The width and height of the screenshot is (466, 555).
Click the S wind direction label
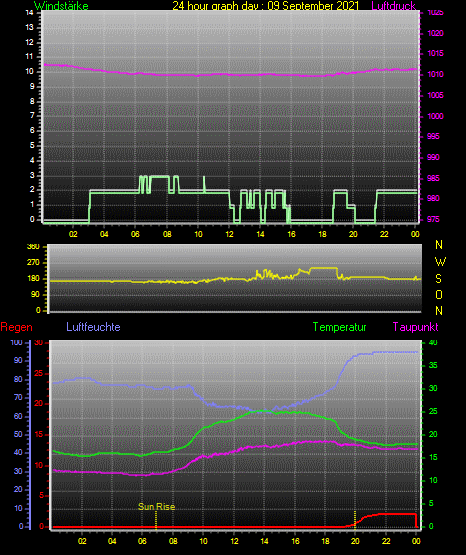click(x=438, y=279)
